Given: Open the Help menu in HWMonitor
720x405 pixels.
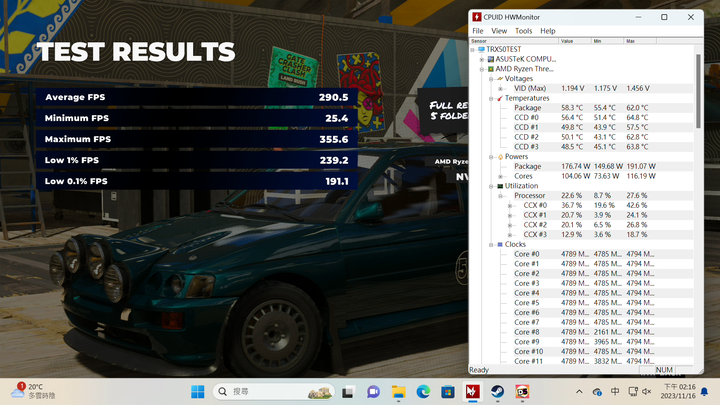Looking at the screenshot, I should click(547, 31).
